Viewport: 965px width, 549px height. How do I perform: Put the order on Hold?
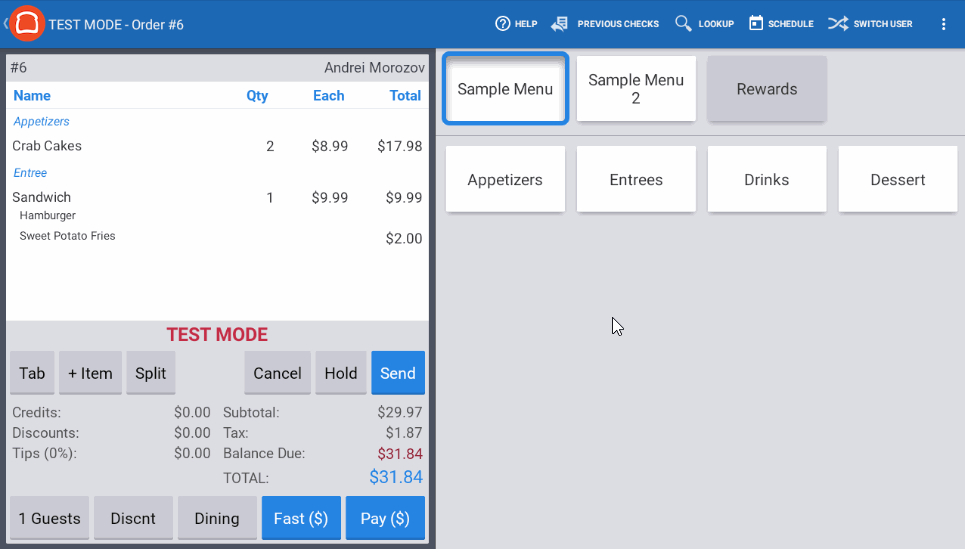tap(341, 373)
